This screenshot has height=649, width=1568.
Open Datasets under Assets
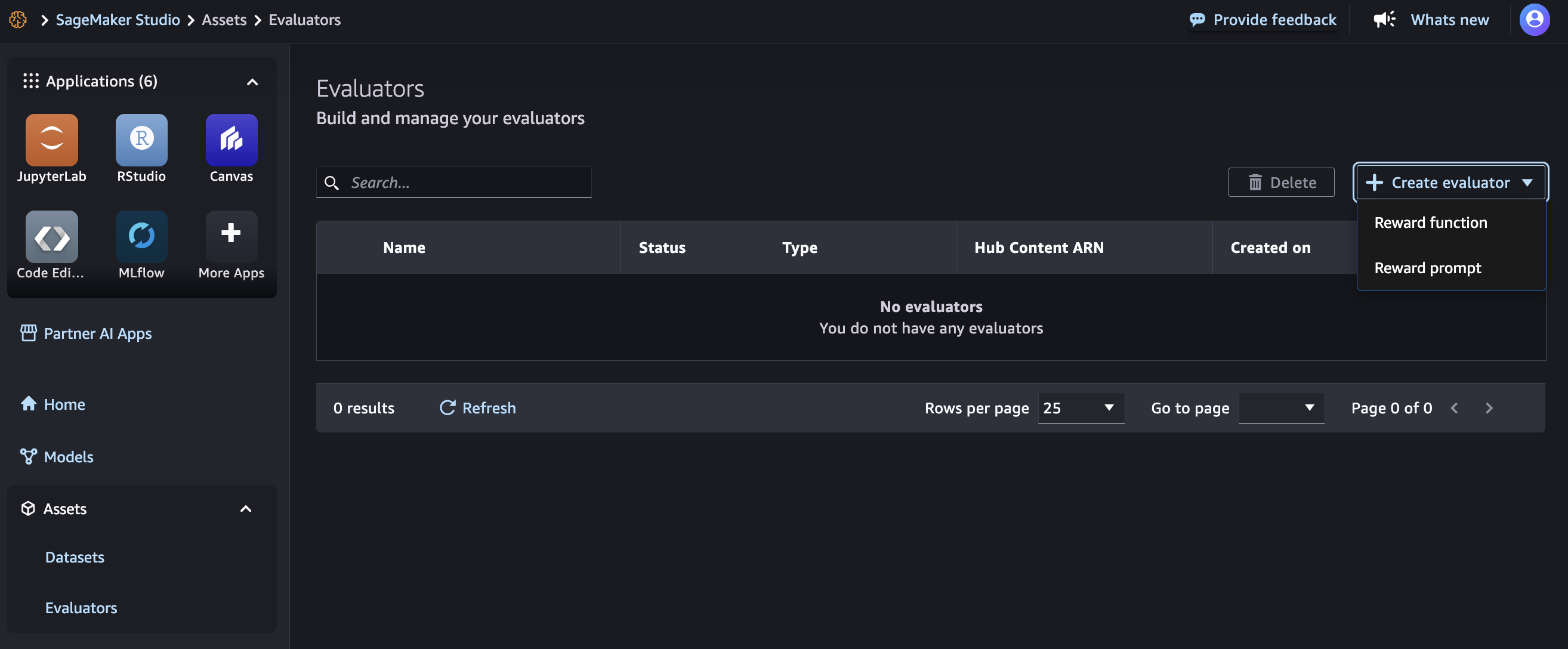coord(75,557)
